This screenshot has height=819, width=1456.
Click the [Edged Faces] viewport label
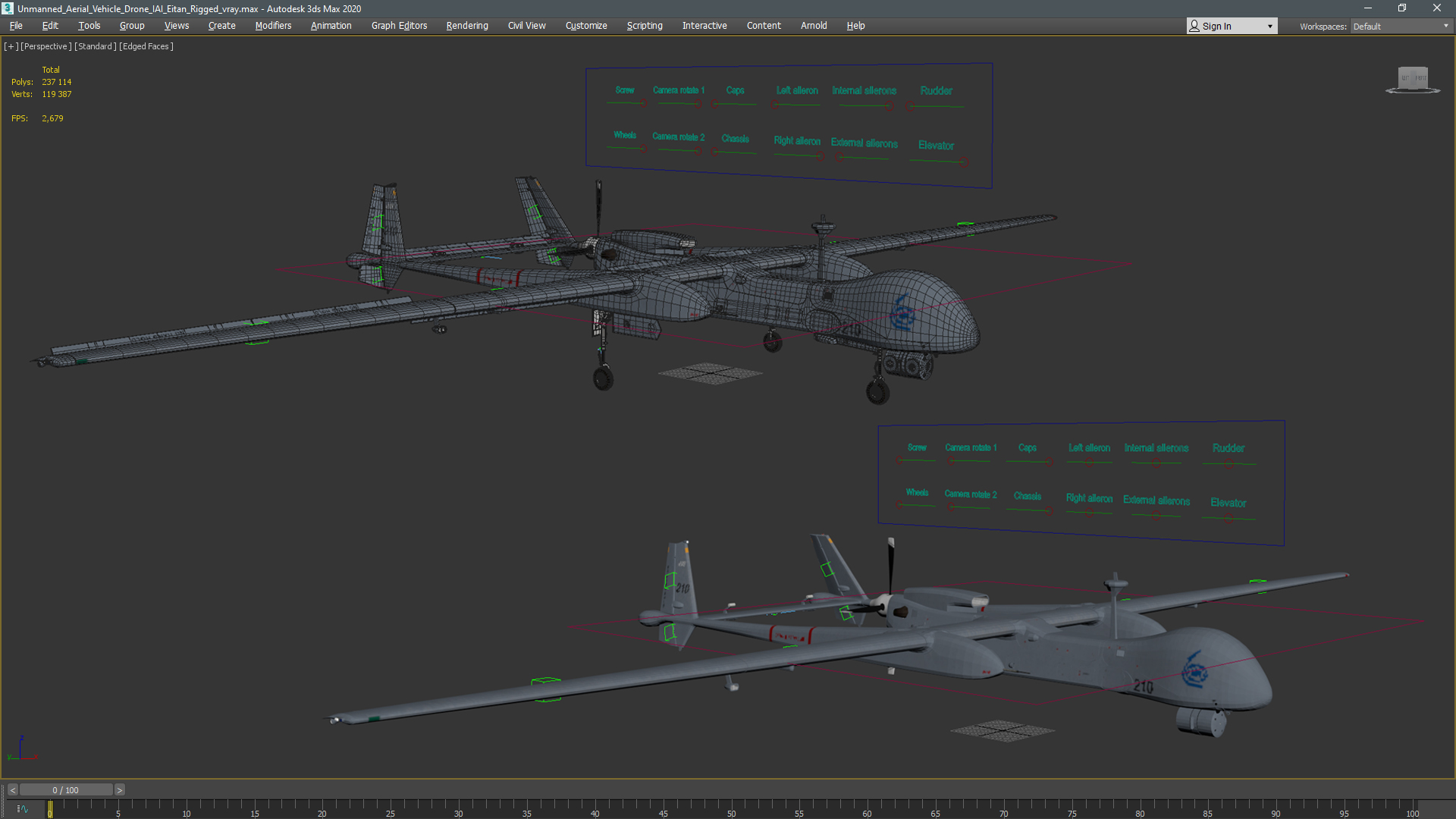[146, 46]
